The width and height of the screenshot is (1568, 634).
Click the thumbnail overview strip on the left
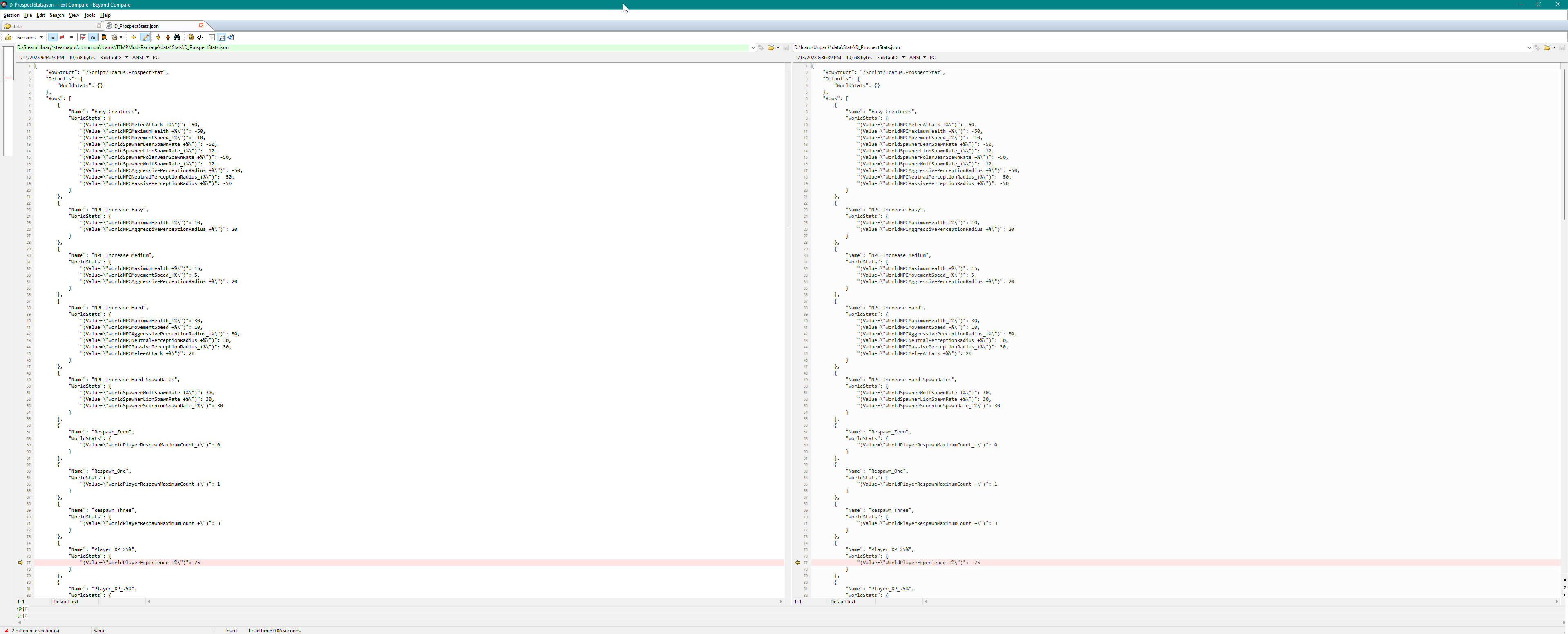8,101
